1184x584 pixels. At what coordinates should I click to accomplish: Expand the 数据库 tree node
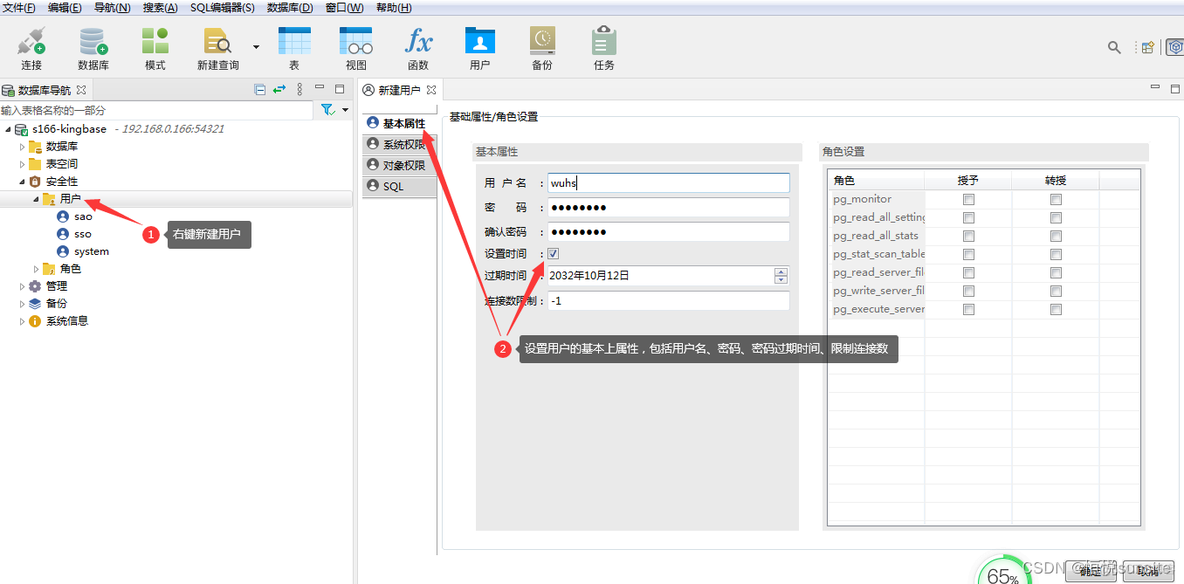[22, 147]
